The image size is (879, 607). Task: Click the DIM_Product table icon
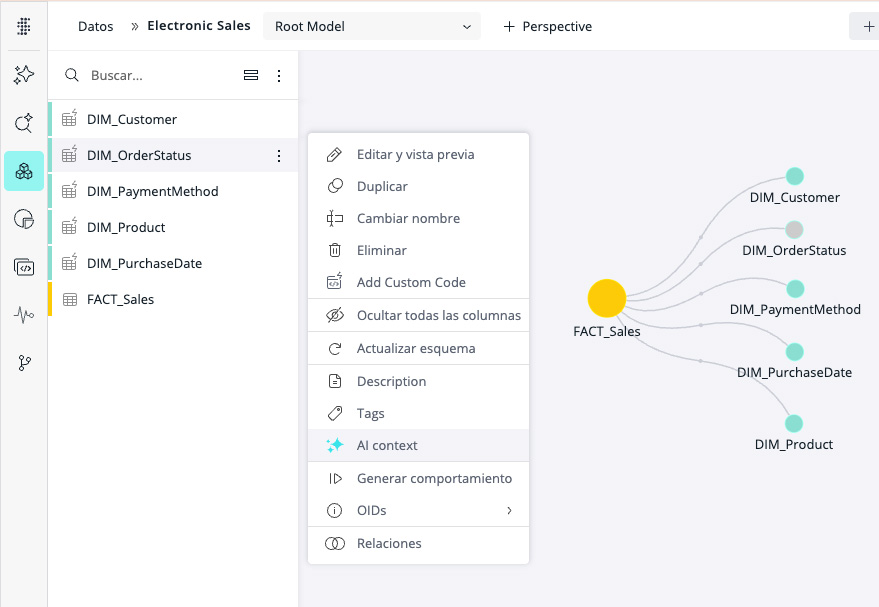point(70,226)
